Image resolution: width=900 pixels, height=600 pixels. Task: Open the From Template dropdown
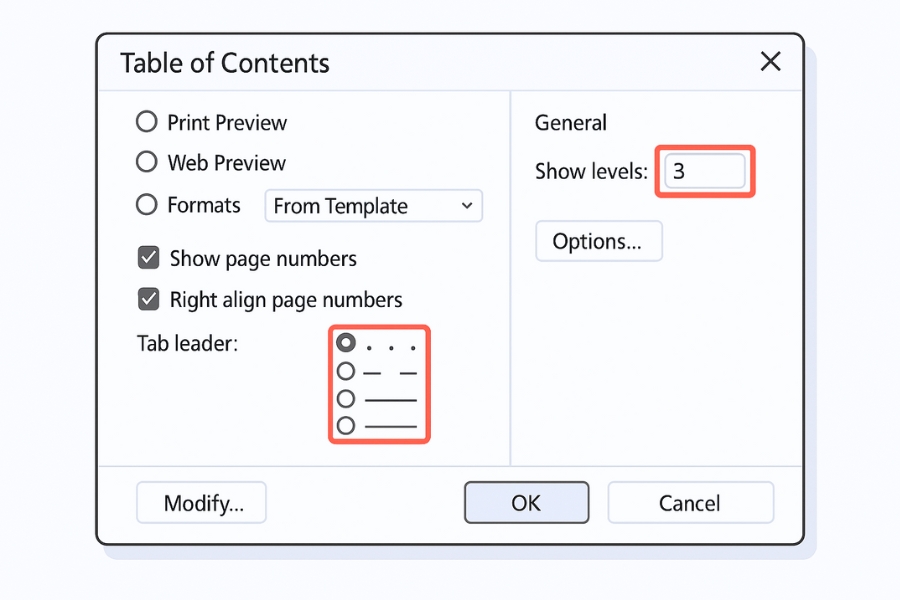[x=373, y=206]
